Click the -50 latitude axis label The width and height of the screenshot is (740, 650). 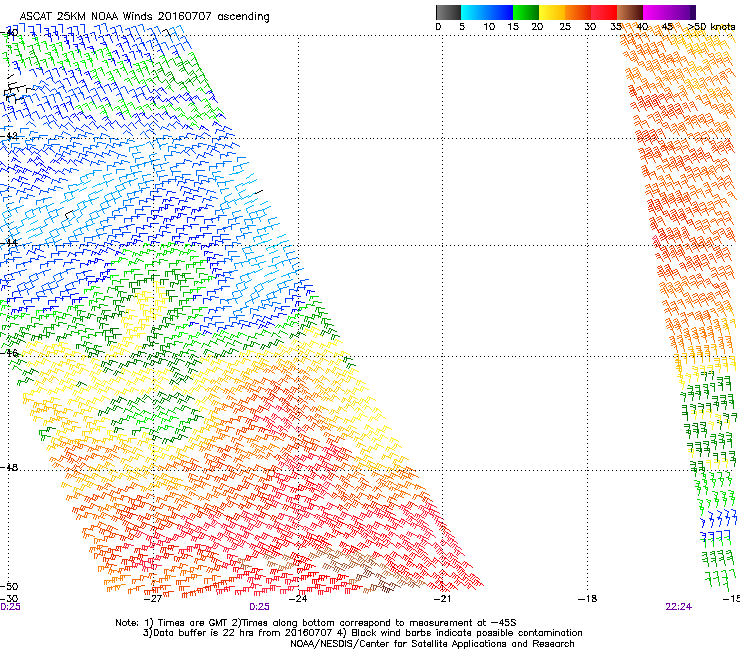[9, 587]
